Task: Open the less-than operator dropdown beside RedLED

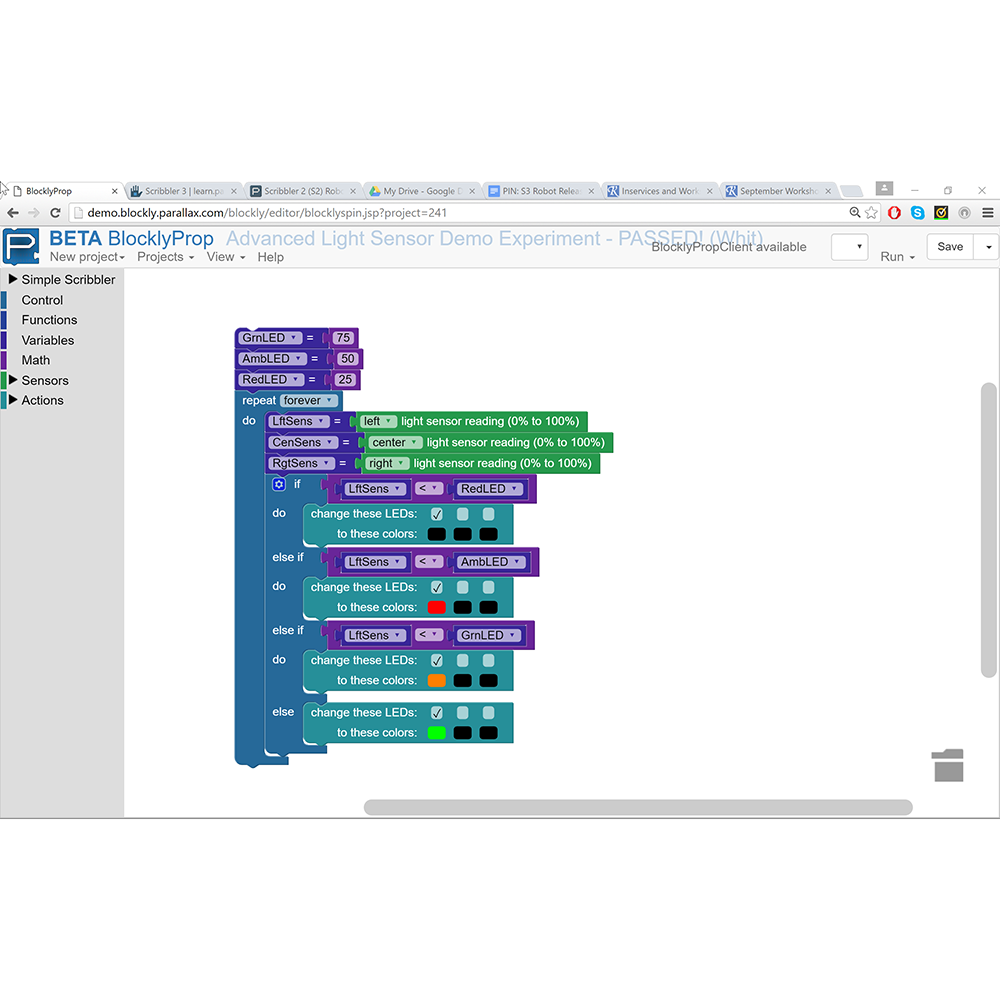Action: click(429, 489)
